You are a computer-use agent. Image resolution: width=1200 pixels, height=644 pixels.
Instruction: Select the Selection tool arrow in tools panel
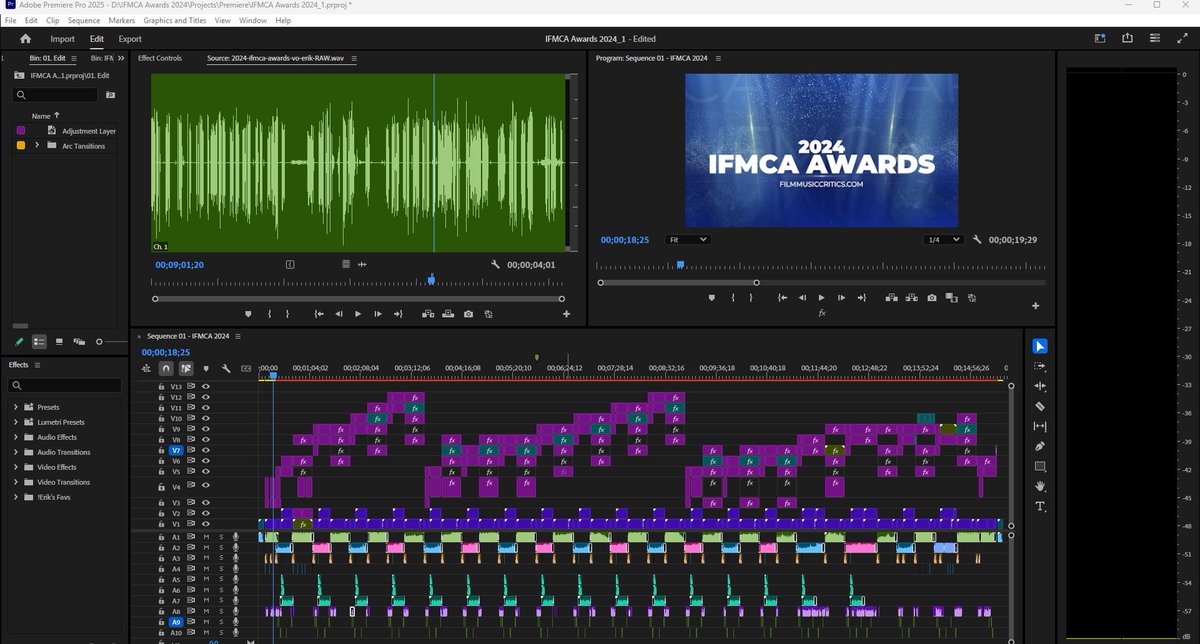(1040, 346)
